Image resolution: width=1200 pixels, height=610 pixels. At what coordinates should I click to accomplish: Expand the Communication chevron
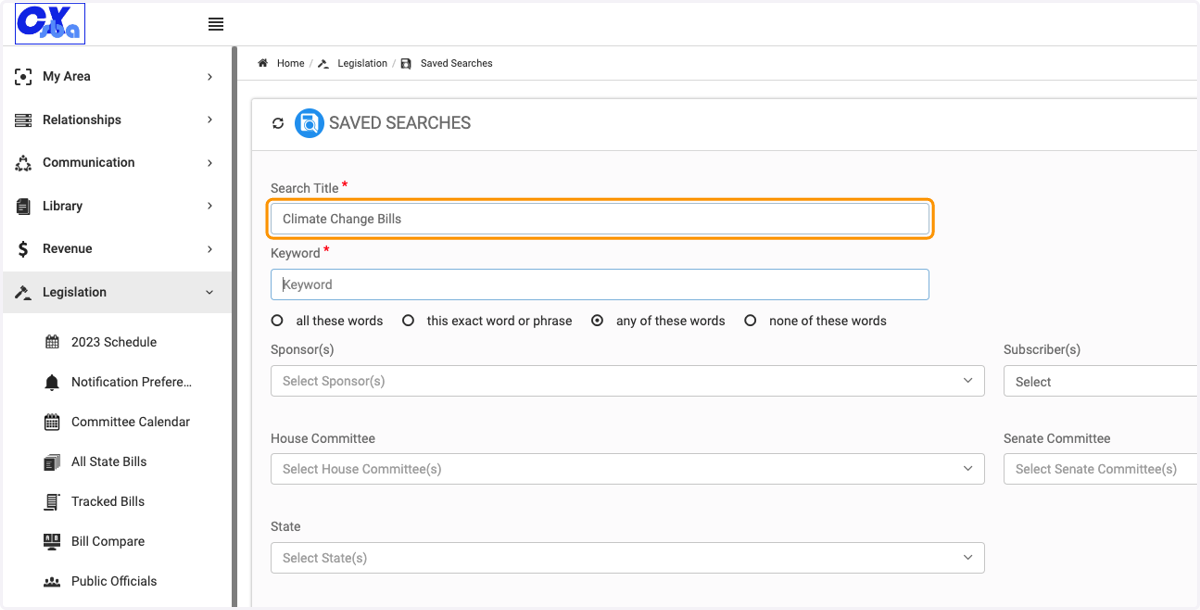[210, 163]
